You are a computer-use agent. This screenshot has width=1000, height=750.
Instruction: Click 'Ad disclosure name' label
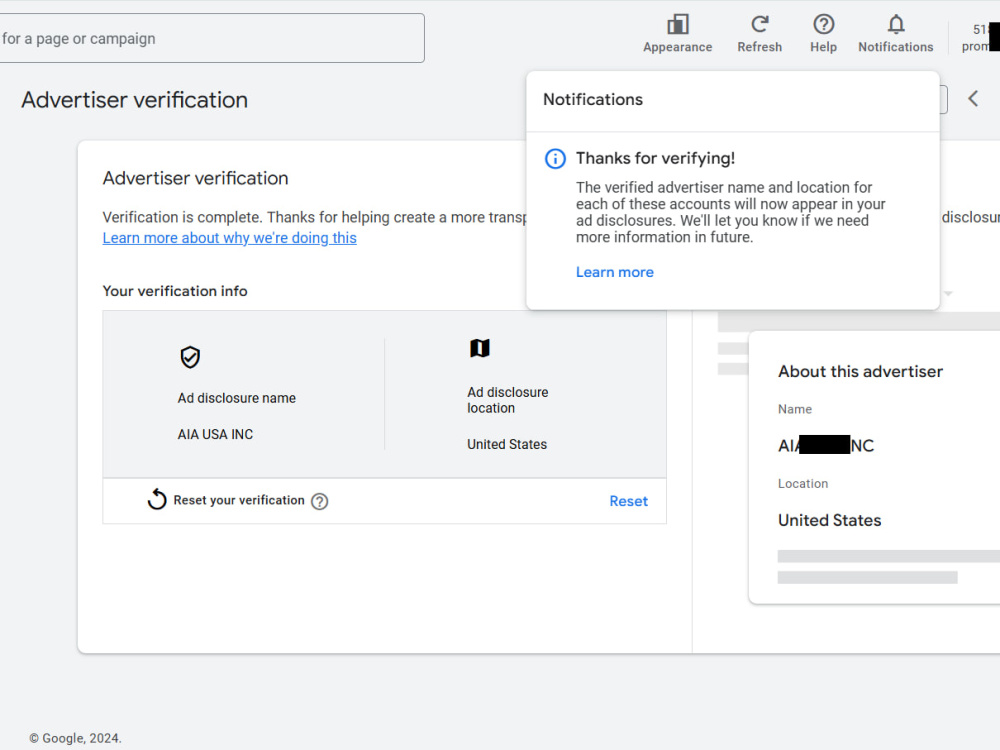pyautogui.click(x=236, y=398)
